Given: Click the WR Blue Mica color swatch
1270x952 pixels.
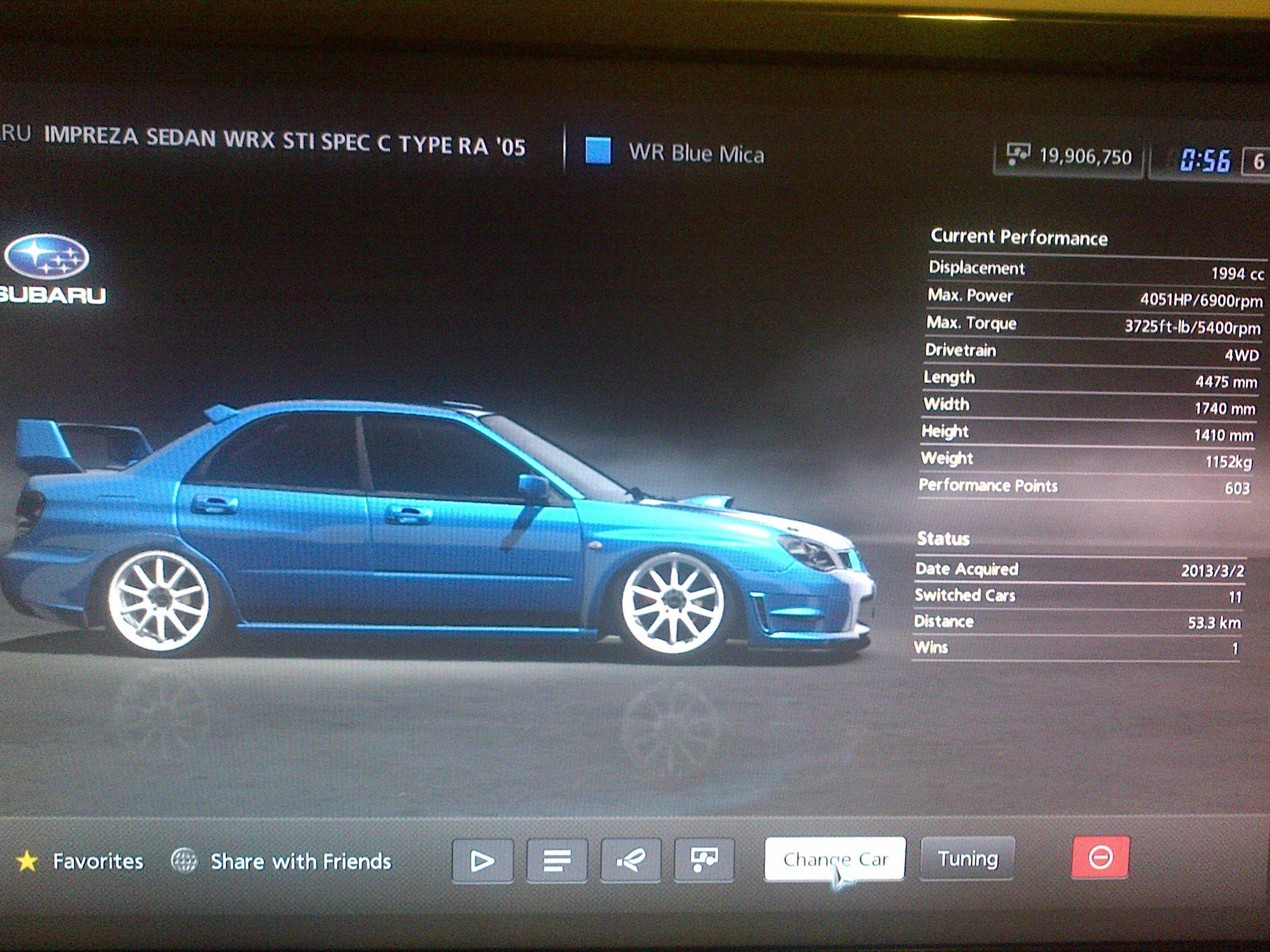Looking at the screenshot, I should (598, 151).
